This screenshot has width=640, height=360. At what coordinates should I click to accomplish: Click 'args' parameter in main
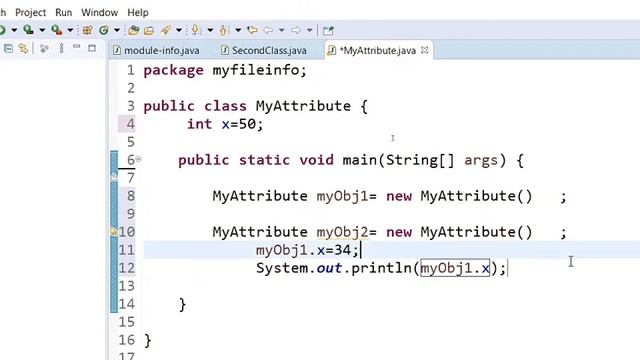[481, 160]
